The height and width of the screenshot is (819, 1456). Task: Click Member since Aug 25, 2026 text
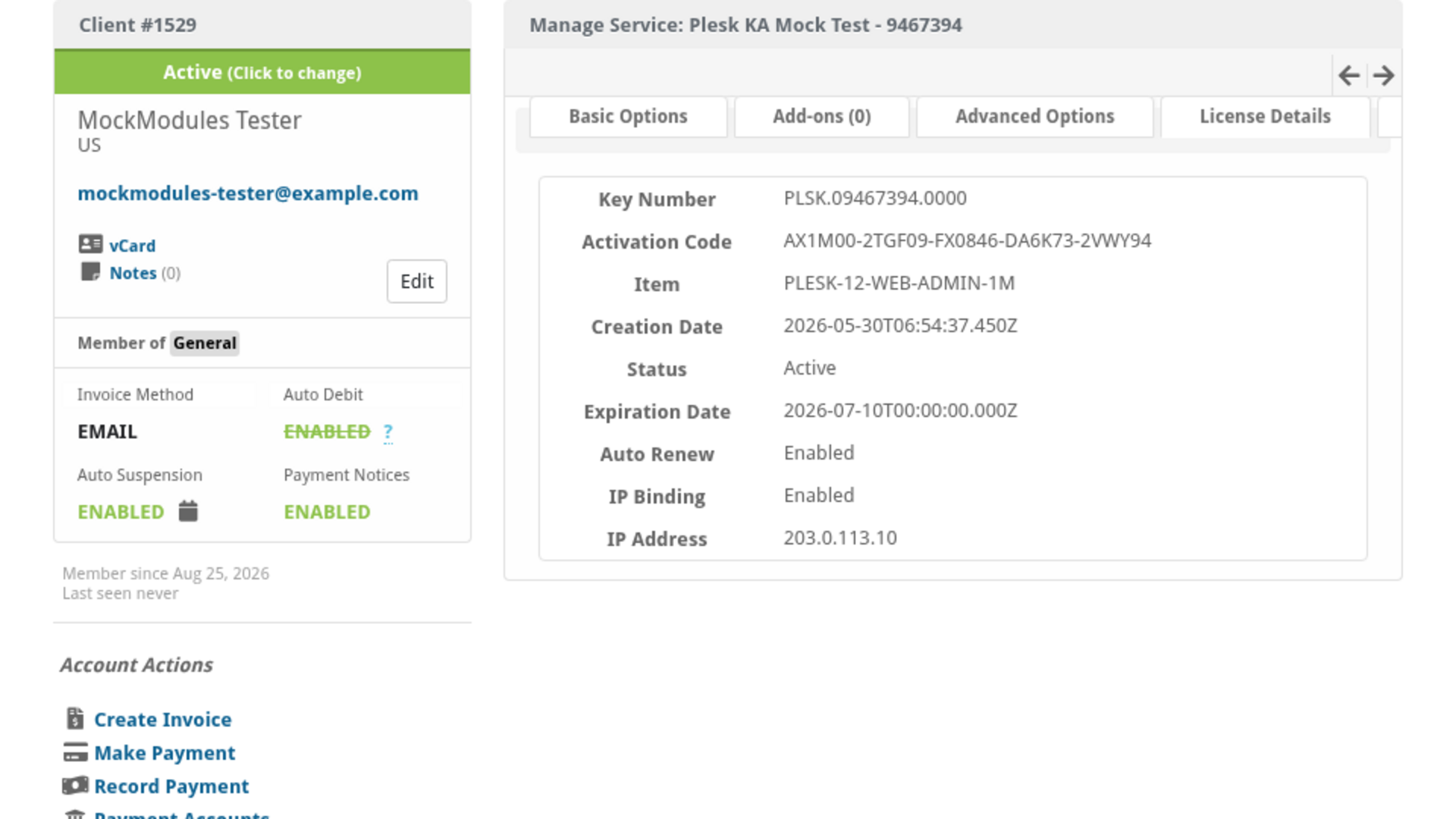click(165, 573)
